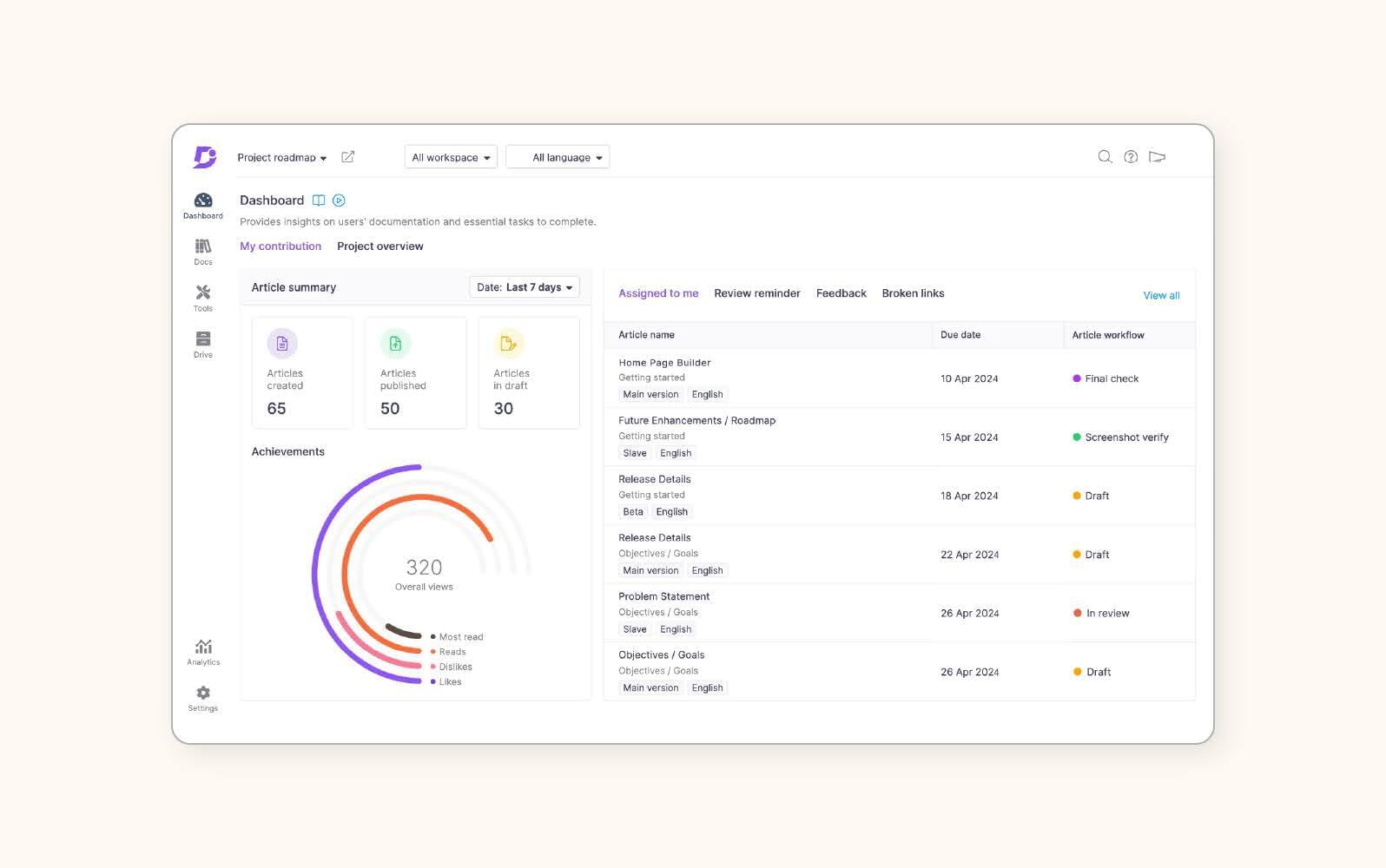The width and height of the screenshot is (1386, 868).
Task: Click the Articles published icon
Action: click(395, 344)
